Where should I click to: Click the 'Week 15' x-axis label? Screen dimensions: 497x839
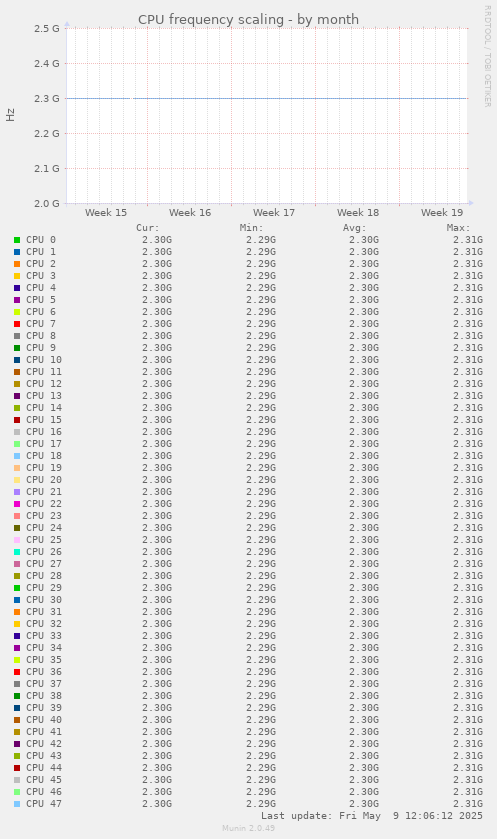(x=106, y=212)
